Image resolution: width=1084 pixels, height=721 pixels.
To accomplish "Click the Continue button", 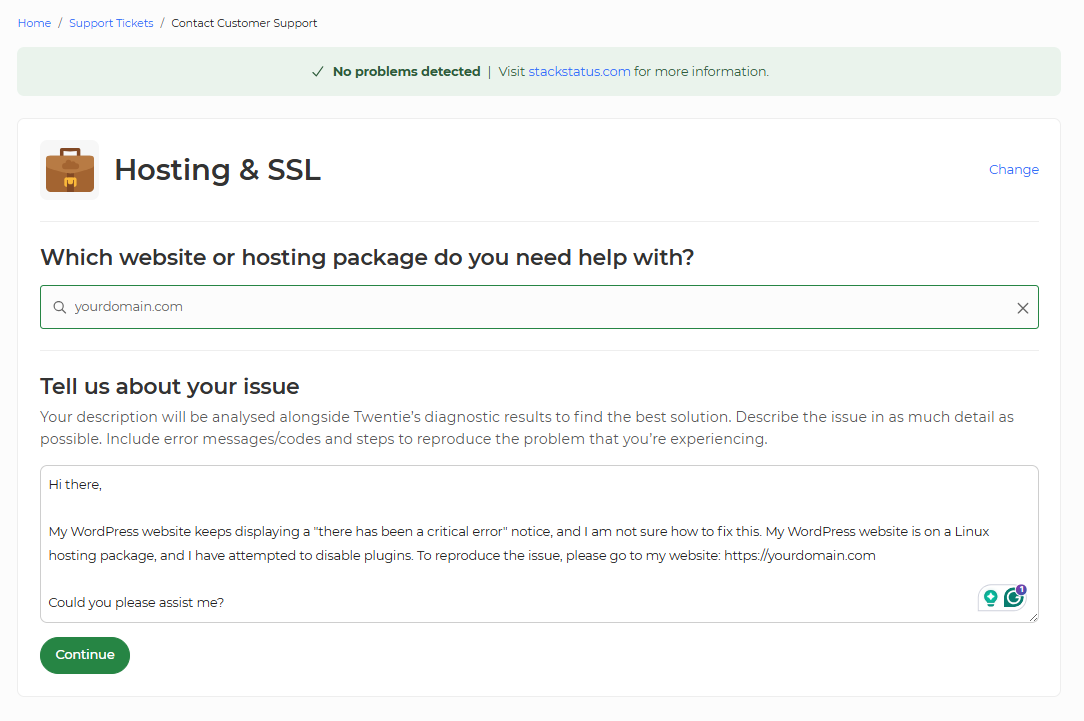I will tap(85, 655).
